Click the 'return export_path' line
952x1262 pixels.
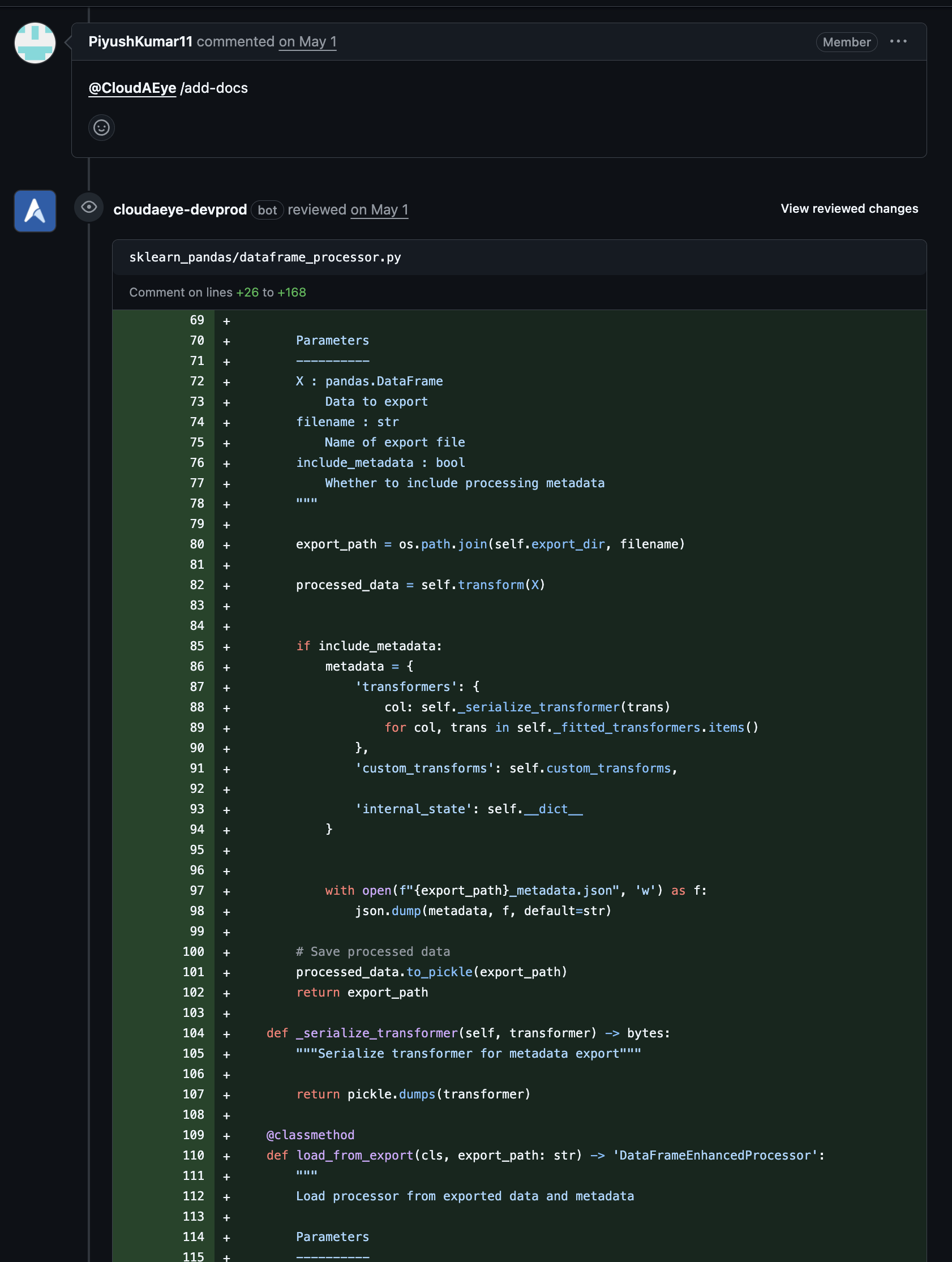pyautogui.click(x=362, y=993)
